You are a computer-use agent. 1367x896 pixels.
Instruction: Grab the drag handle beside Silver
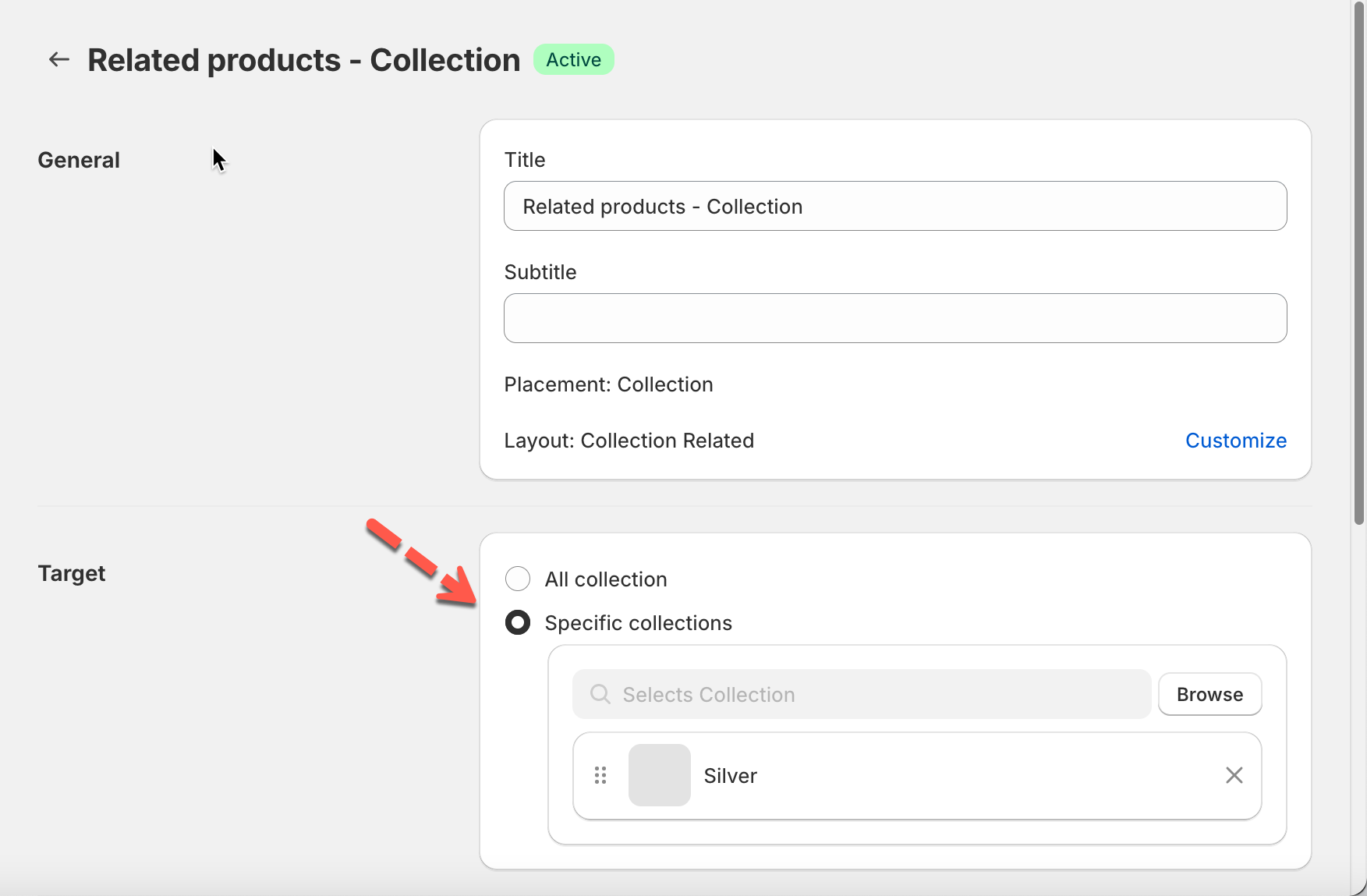[600, 775]
